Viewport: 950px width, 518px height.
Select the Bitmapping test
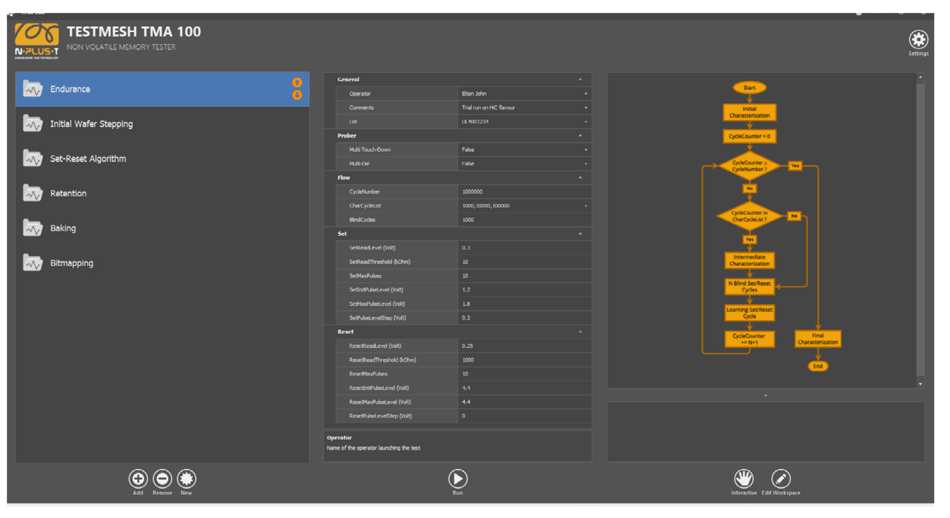(x=162, y=263)
